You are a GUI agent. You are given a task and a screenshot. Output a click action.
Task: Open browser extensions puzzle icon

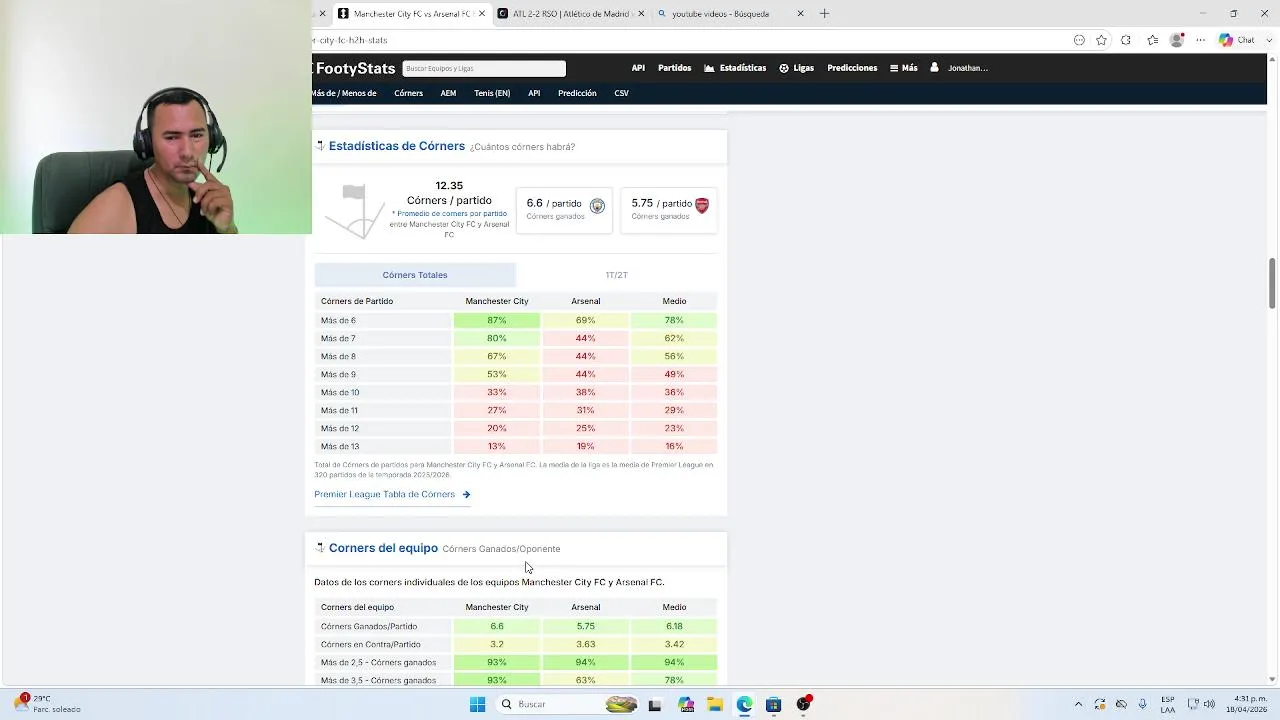[x=1126, y=40]
